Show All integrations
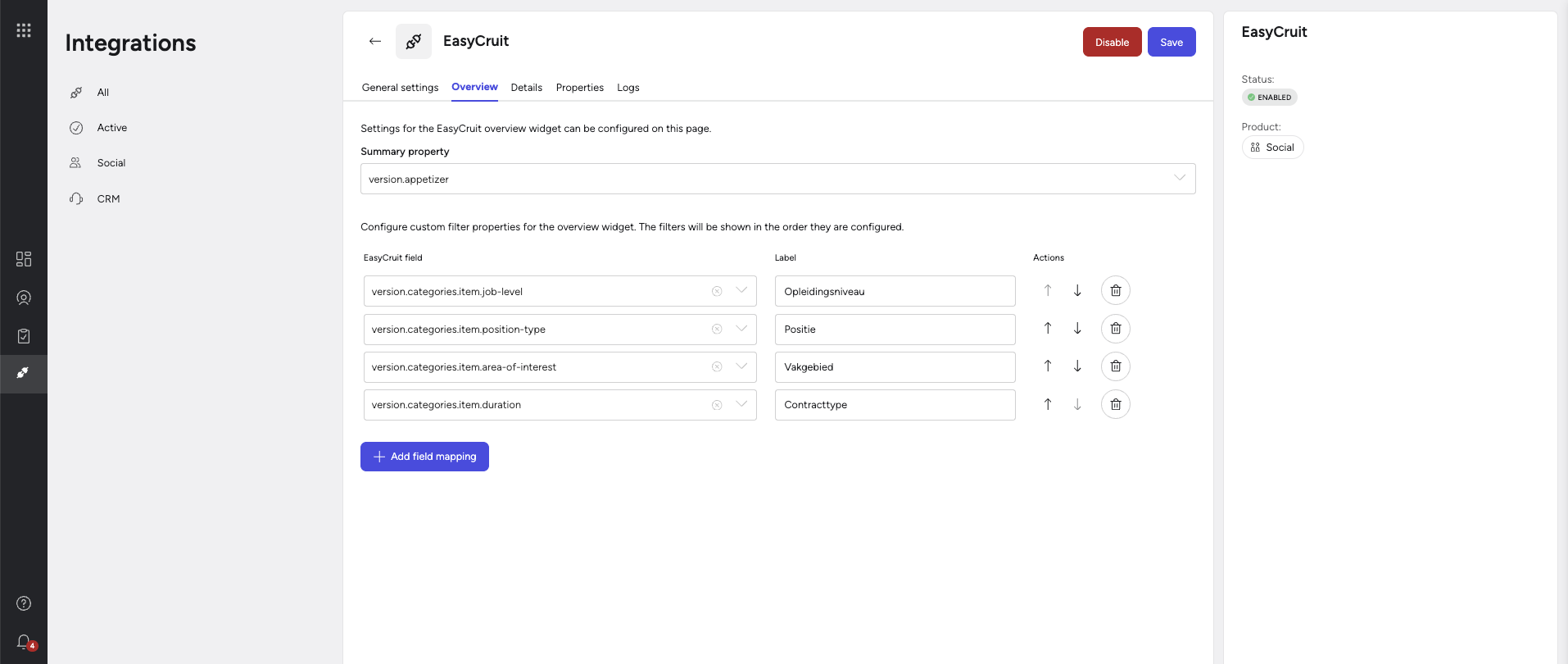Viewport: 1568px width, 664px height. click(102, 93)
